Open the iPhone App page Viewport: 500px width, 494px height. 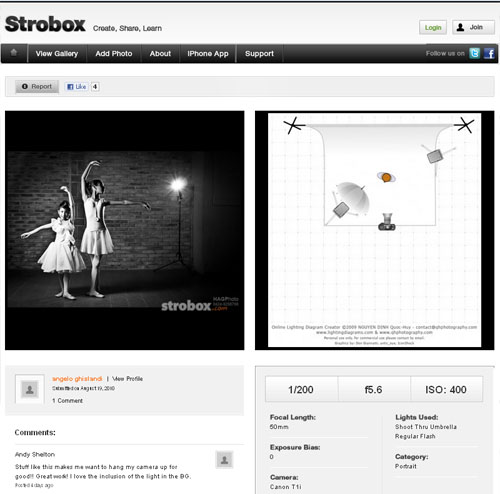click(x=208, y=53)
